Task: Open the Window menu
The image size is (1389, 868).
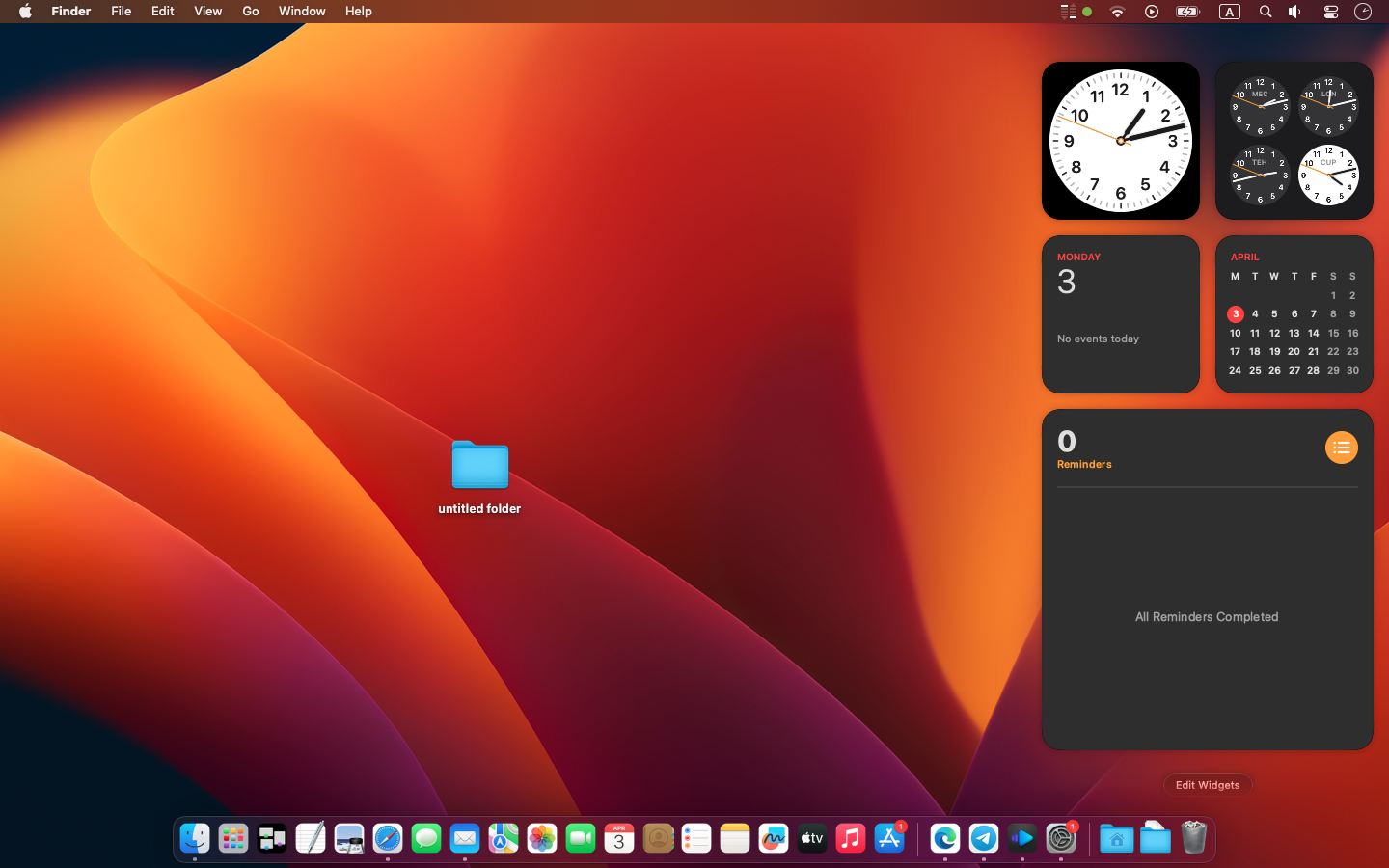Action: click(x=302, y=12)
